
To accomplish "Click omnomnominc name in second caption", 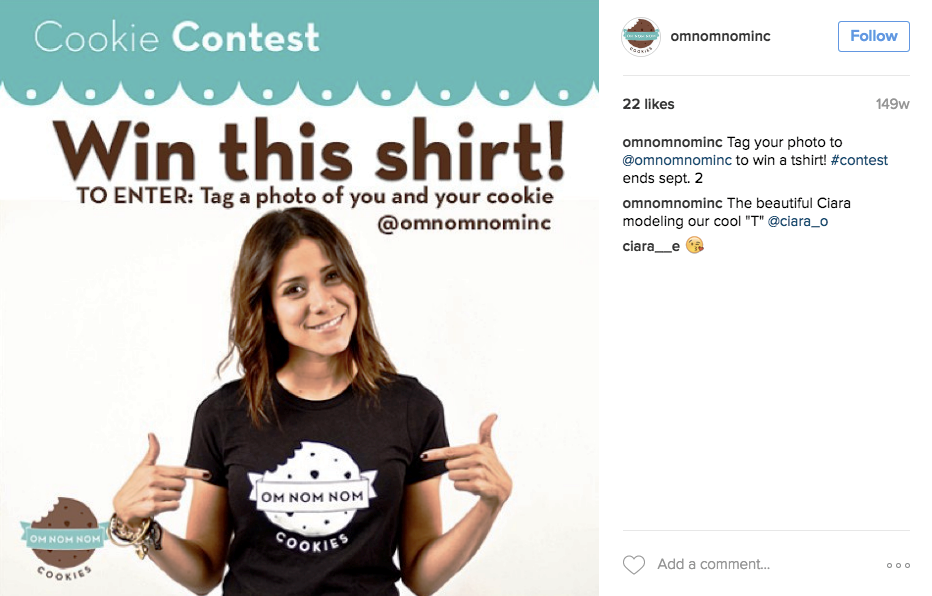I will (x=672, y=203).
